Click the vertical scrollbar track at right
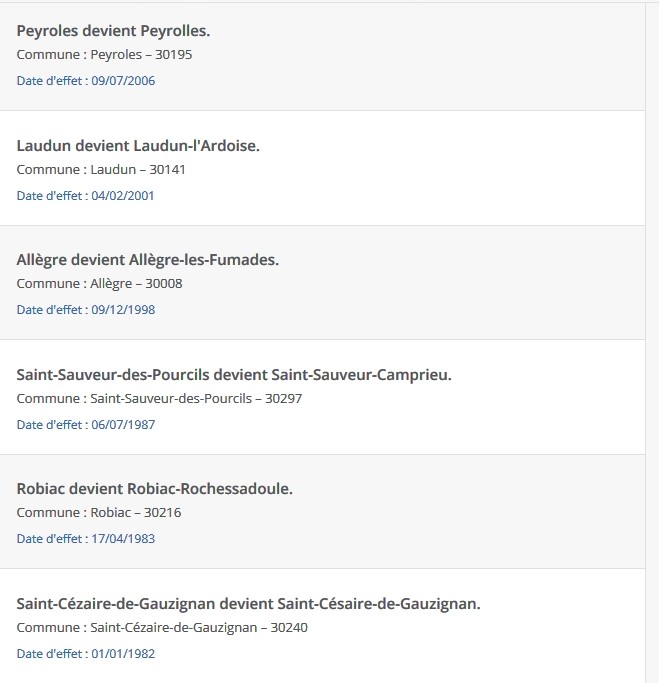 point(652,342)
